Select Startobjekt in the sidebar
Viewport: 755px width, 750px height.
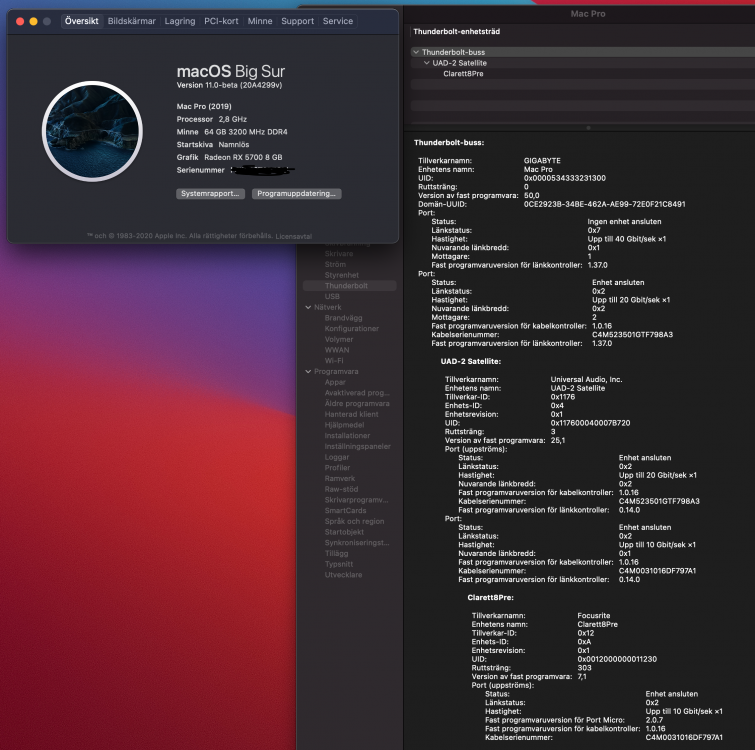click(344, 532)
